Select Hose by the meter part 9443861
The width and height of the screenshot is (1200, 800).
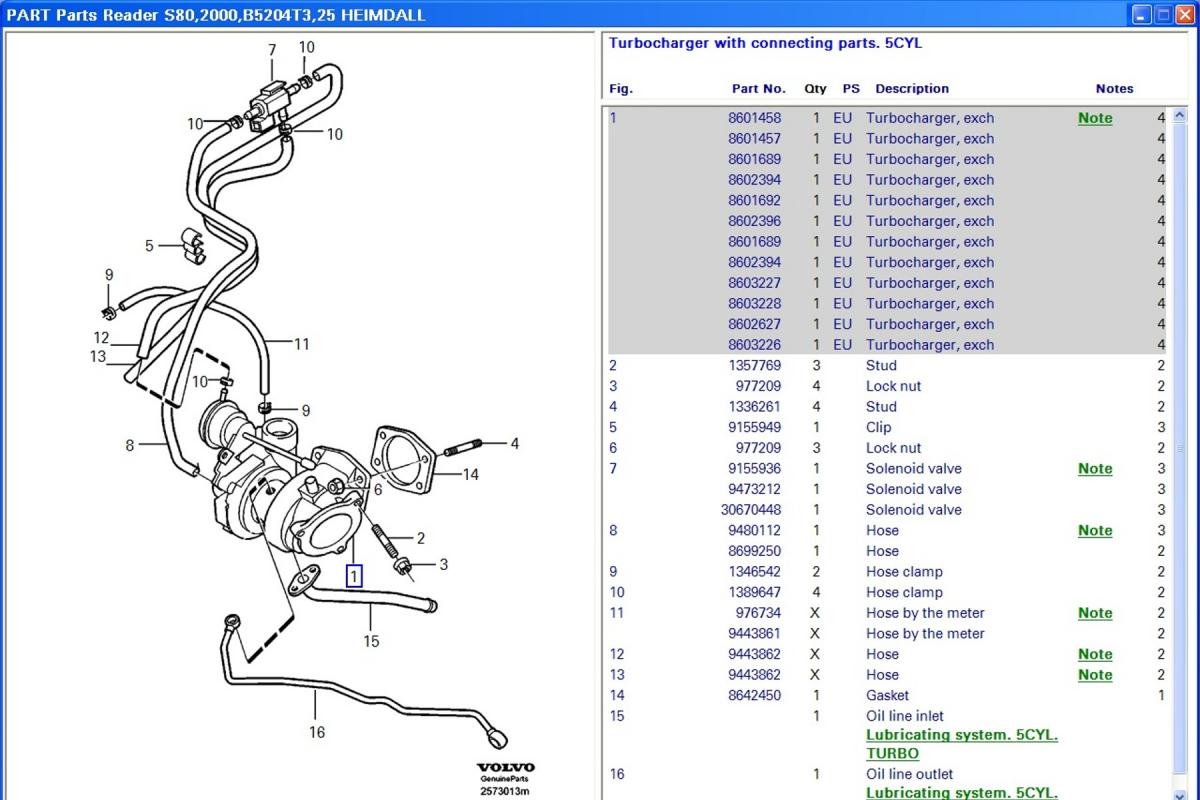pyautogui.click(x=886, y=634)
